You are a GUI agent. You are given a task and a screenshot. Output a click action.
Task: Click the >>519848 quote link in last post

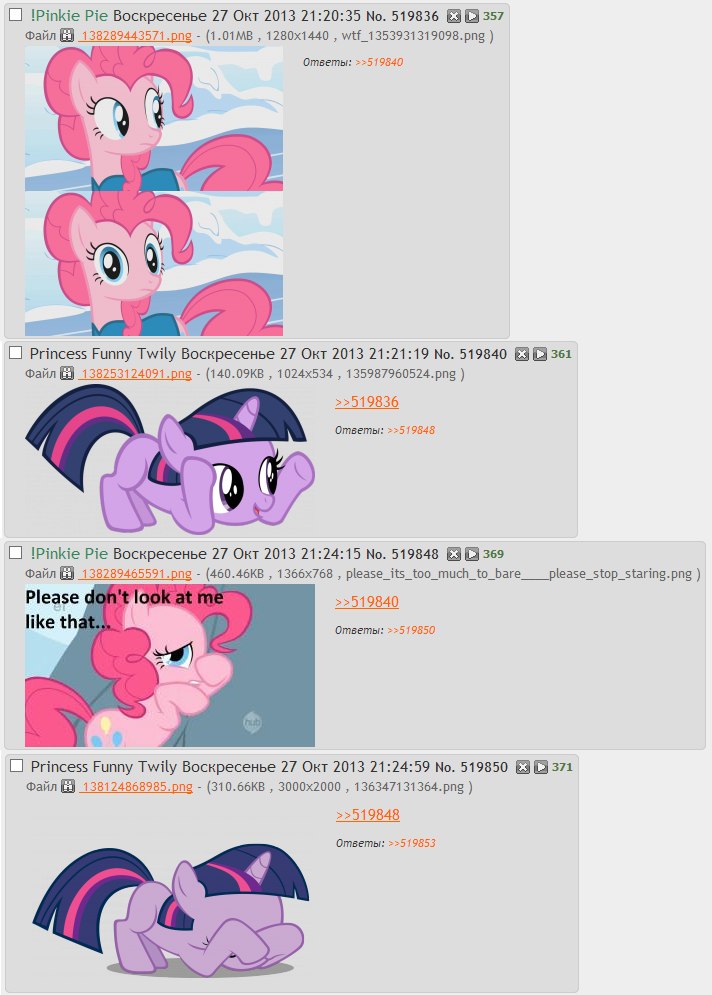pyautogui.click(x=367, y=815)
